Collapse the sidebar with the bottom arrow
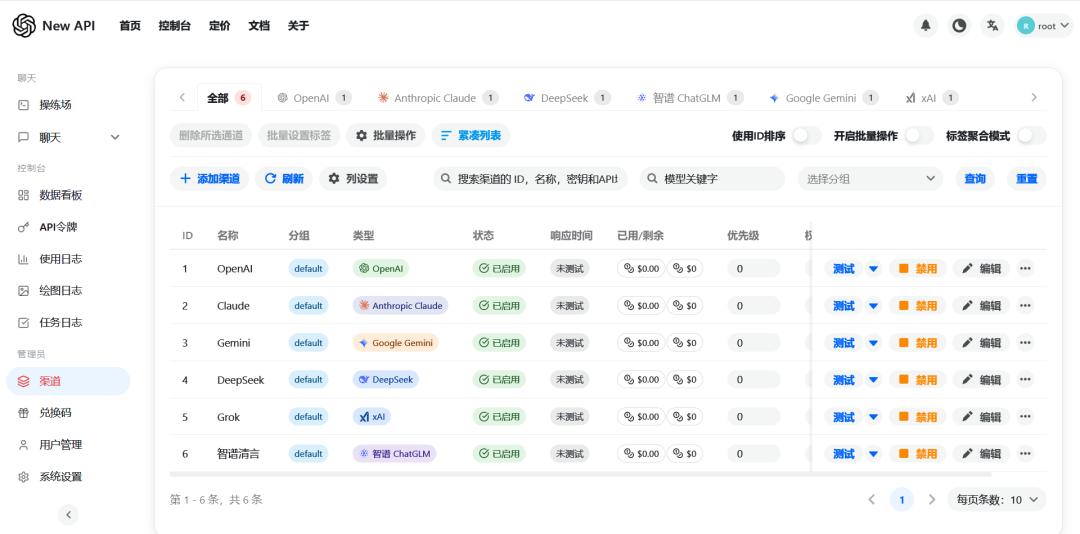Screen dimensions: 1080x534 click(x=68, y=515)
